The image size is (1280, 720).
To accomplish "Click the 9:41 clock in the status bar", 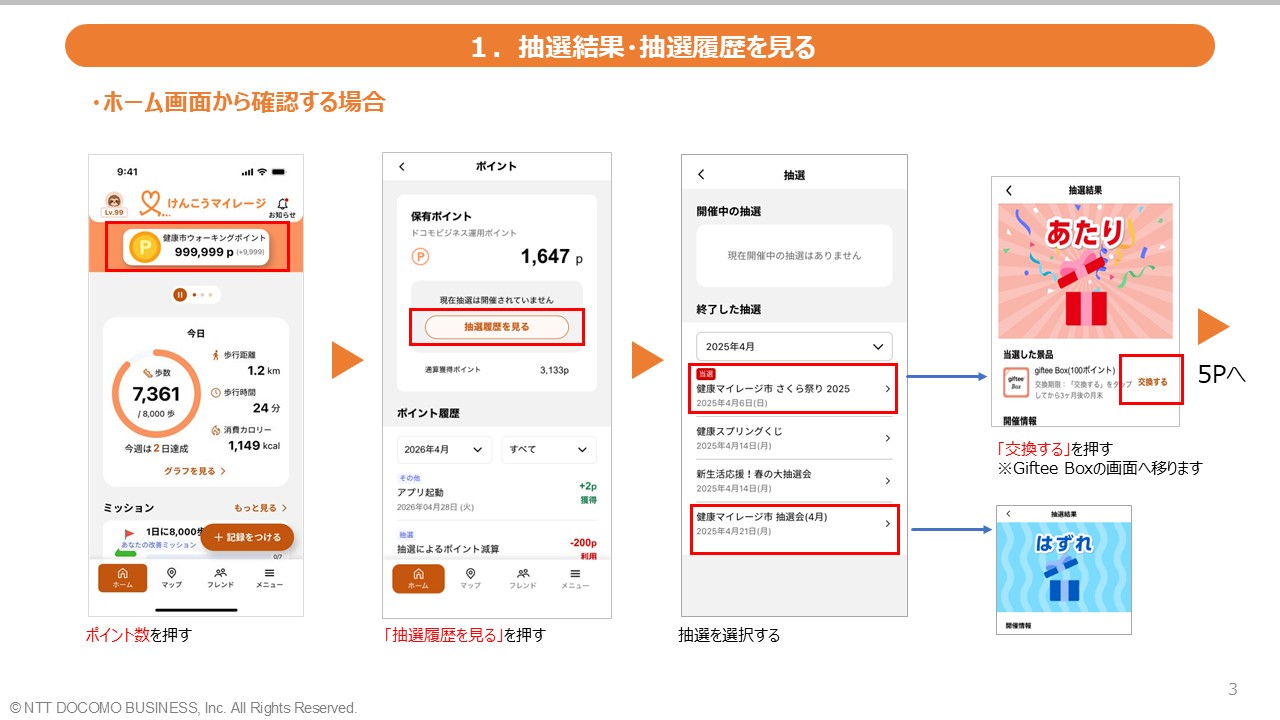I will pos(127,172).
